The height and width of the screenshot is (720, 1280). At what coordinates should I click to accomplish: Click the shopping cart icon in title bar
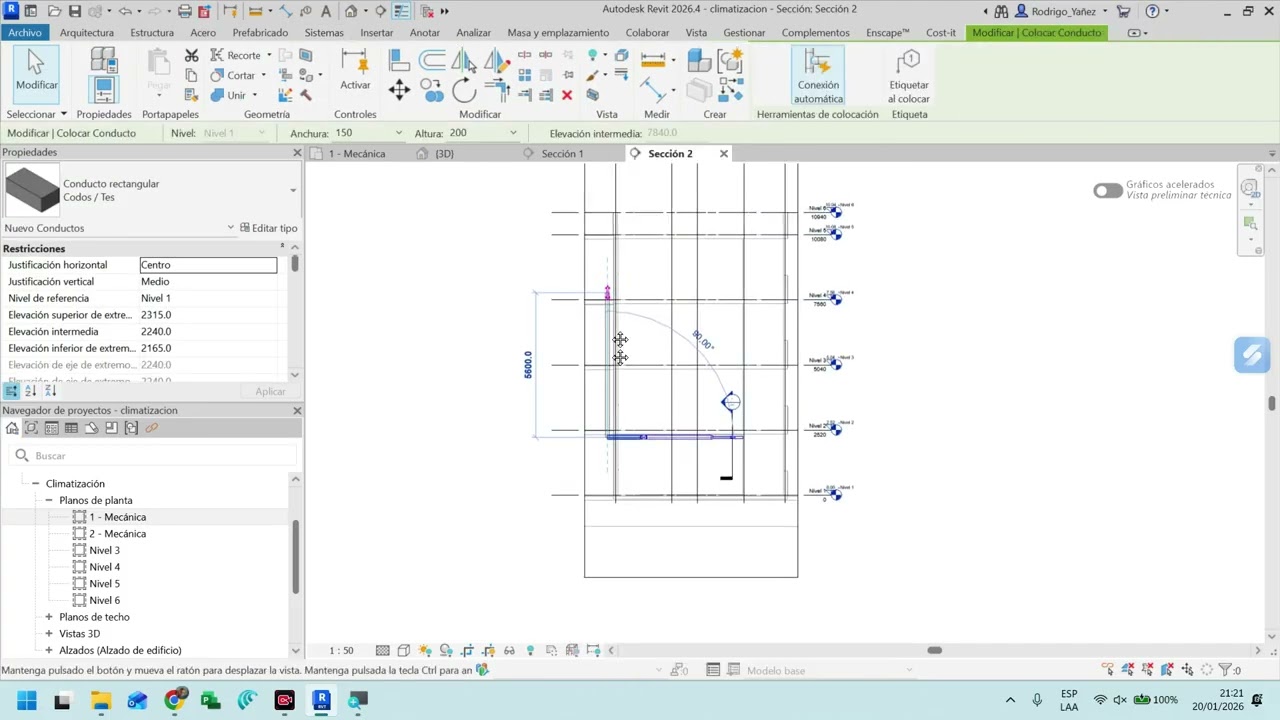tap(1123, 11)
